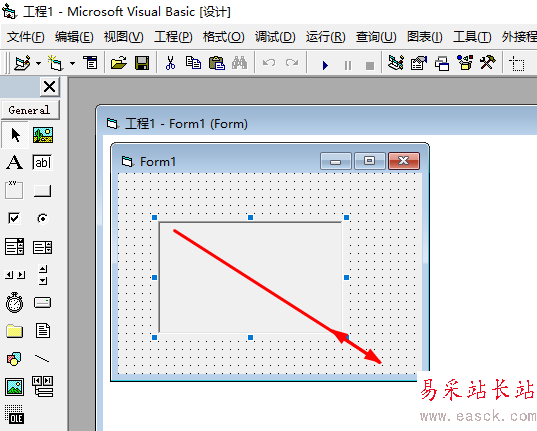Choose the Label control tool
Screen dimensions: 537x431
15,162
